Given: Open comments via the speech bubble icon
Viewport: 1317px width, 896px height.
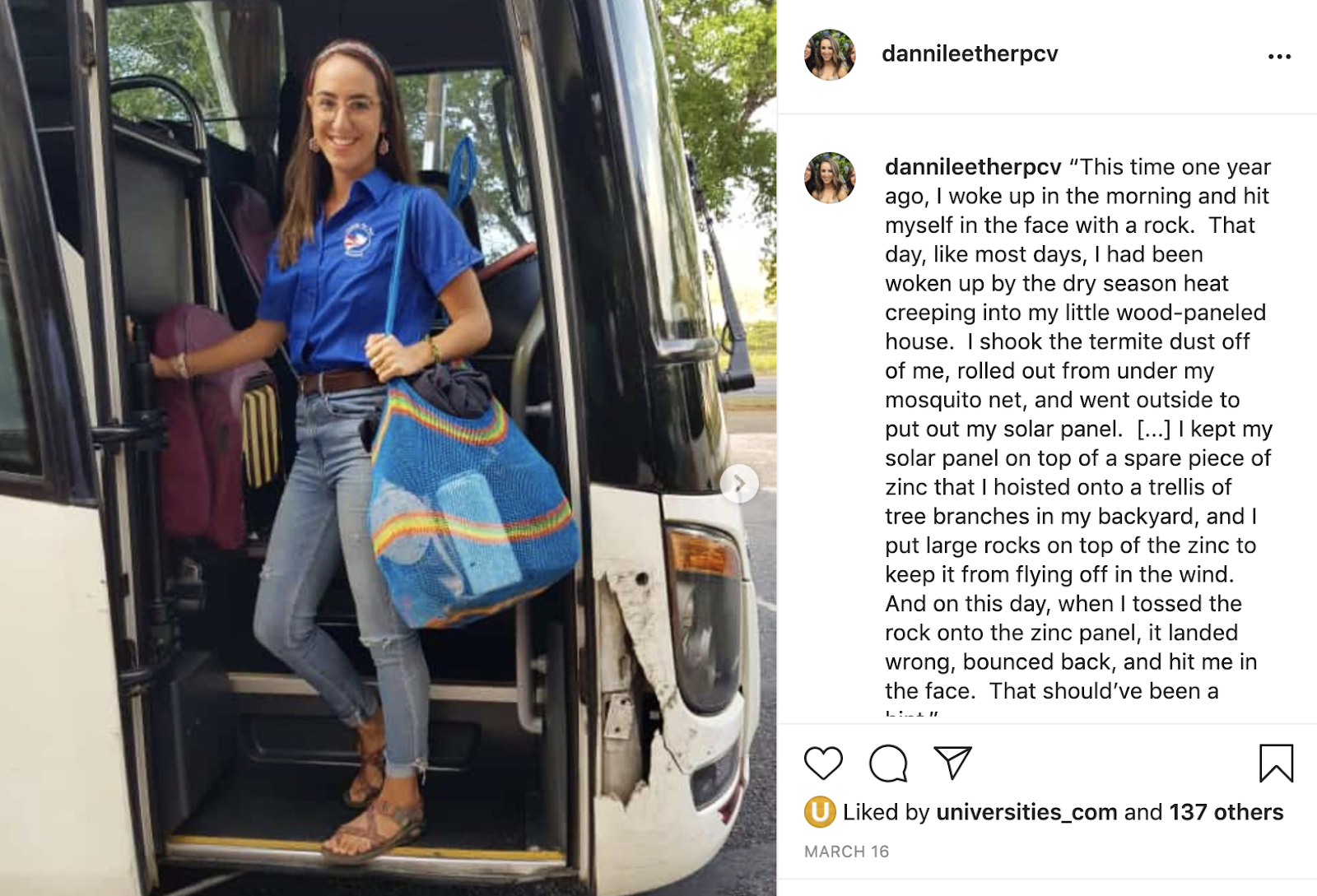Looking at the screenshot, I should [x=888, y=764].
